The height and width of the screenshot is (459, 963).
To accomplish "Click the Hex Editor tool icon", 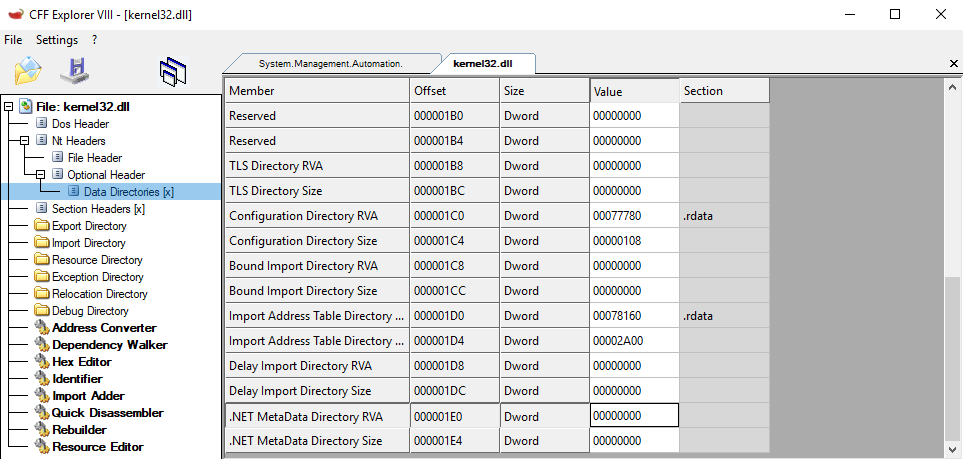I will (x=42, y=362).
